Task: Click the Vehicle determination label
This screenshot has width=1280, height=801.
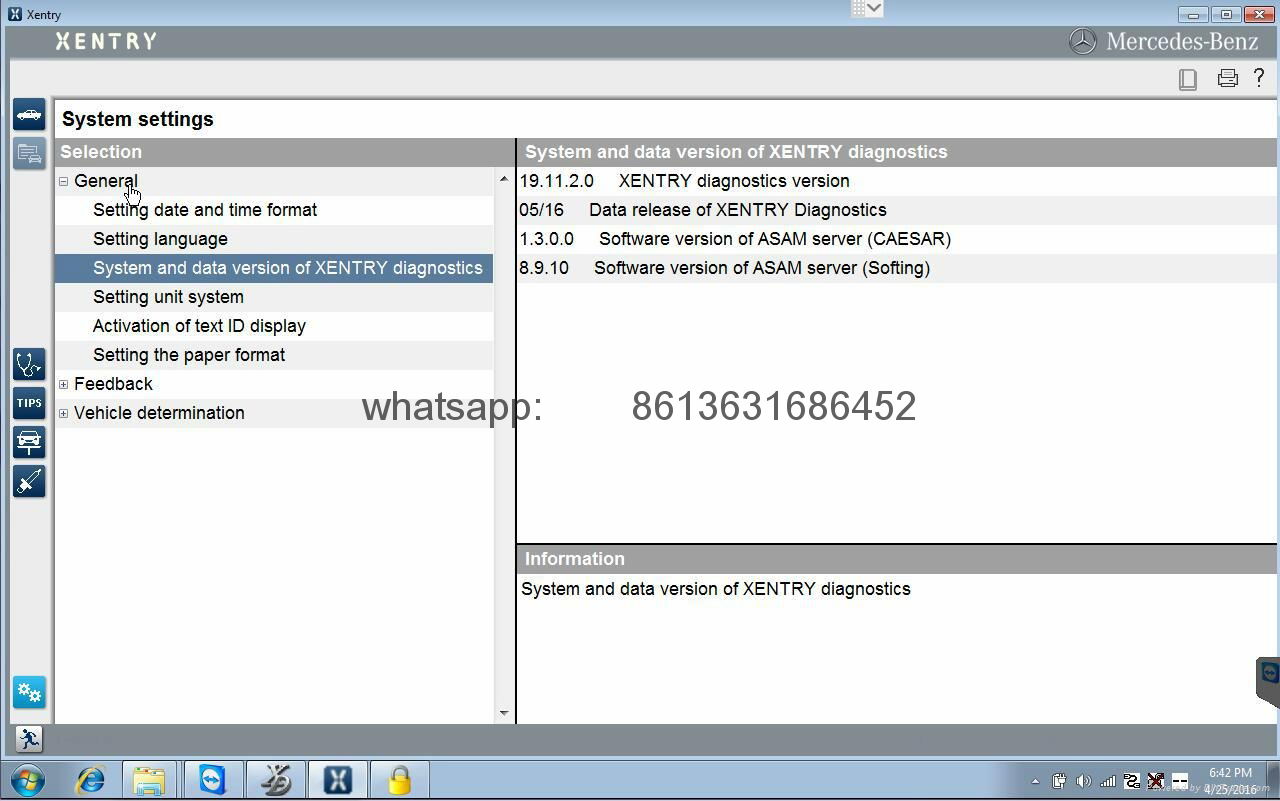Action: point(159,413)
